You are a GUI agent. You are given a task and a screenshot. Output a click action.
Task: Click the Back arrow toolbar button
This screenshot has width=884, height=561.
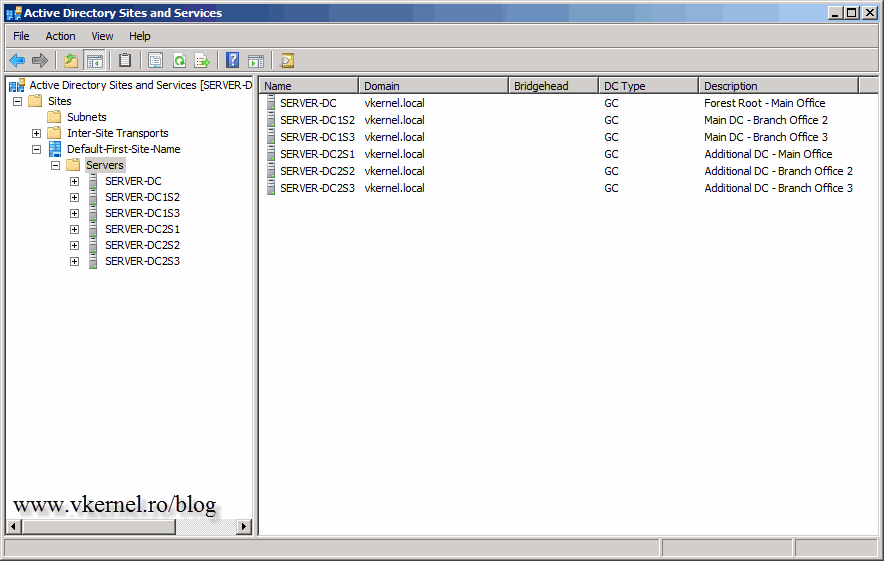[17, 60]
